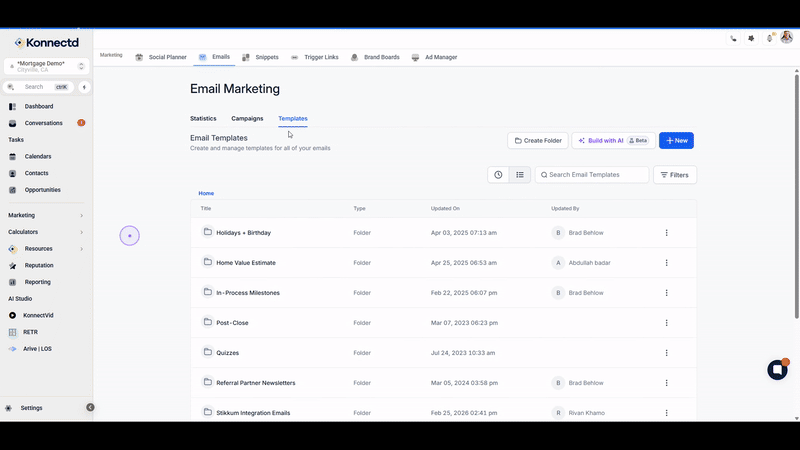
Task: Open Conversations in sidebar
Action: pos(43,123)
